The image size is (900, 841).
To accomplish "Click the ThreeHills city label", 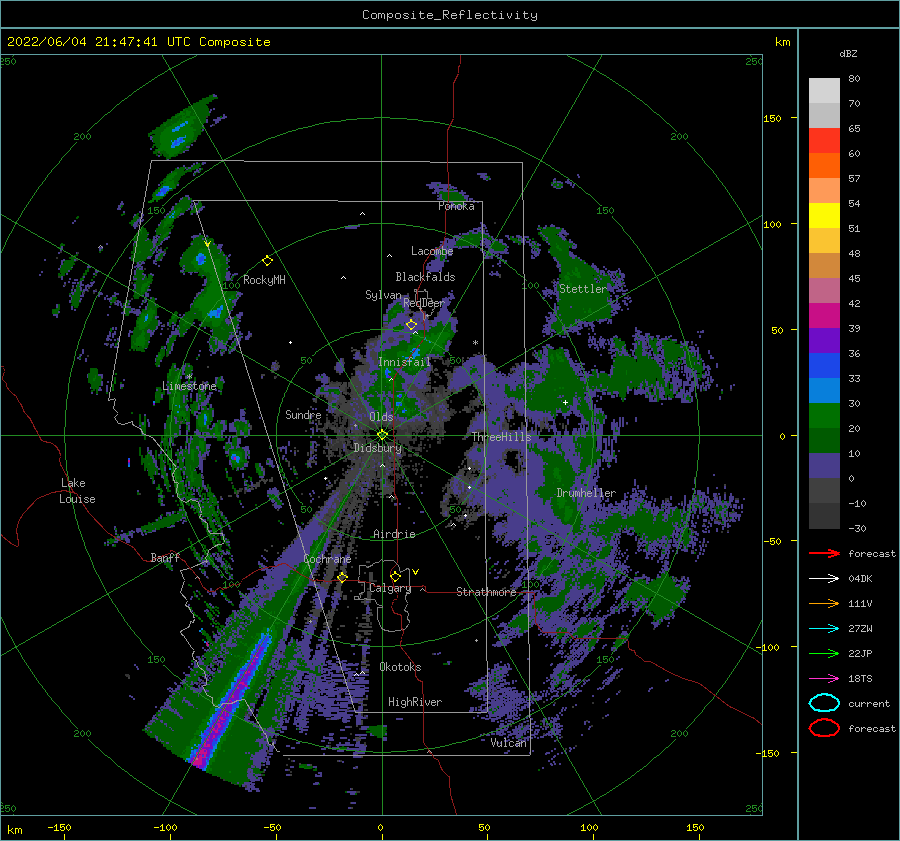I will click(502, 437).
